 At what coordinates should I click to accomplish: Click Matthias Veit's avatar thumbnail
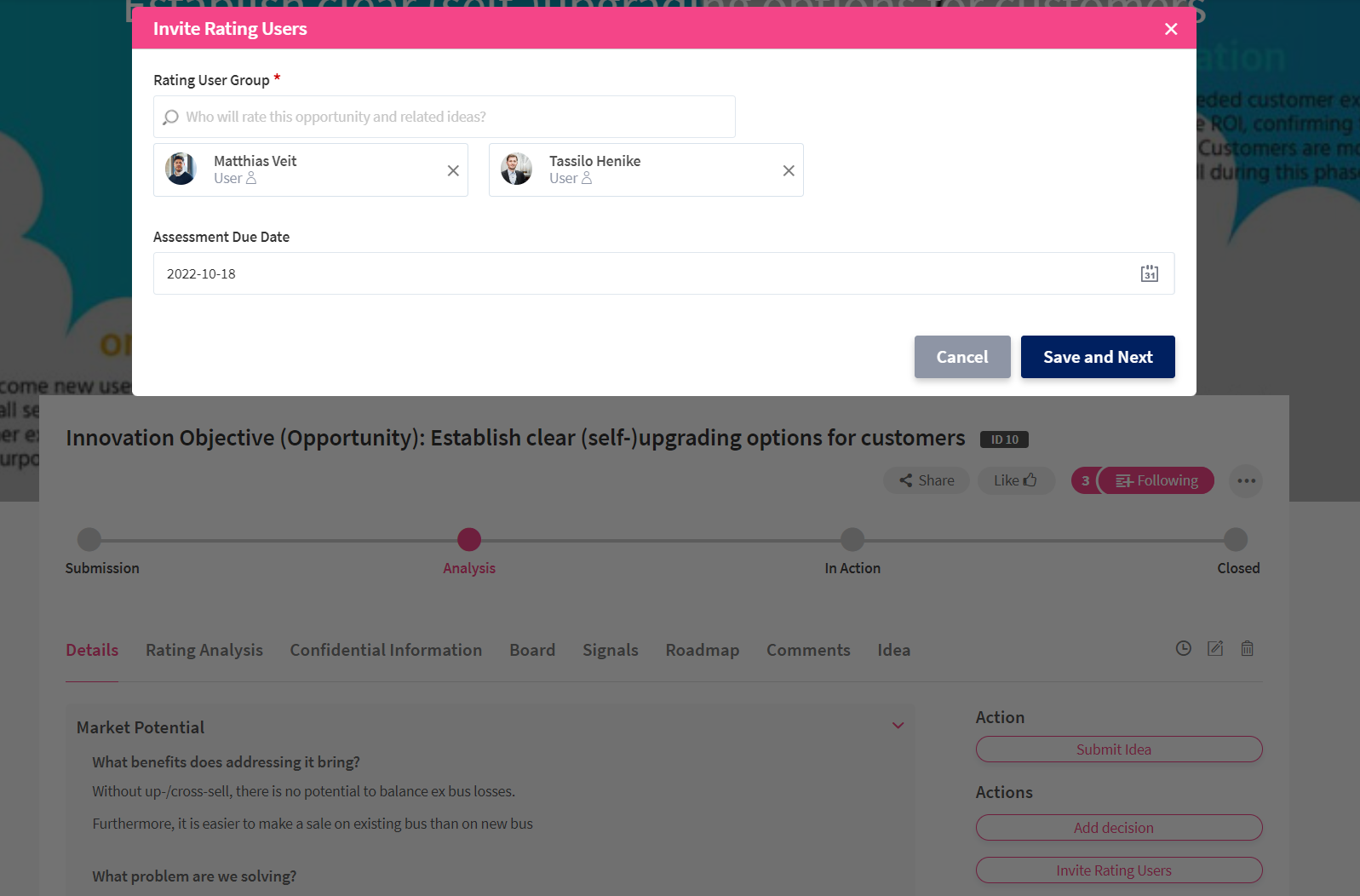tap(181, 169)
